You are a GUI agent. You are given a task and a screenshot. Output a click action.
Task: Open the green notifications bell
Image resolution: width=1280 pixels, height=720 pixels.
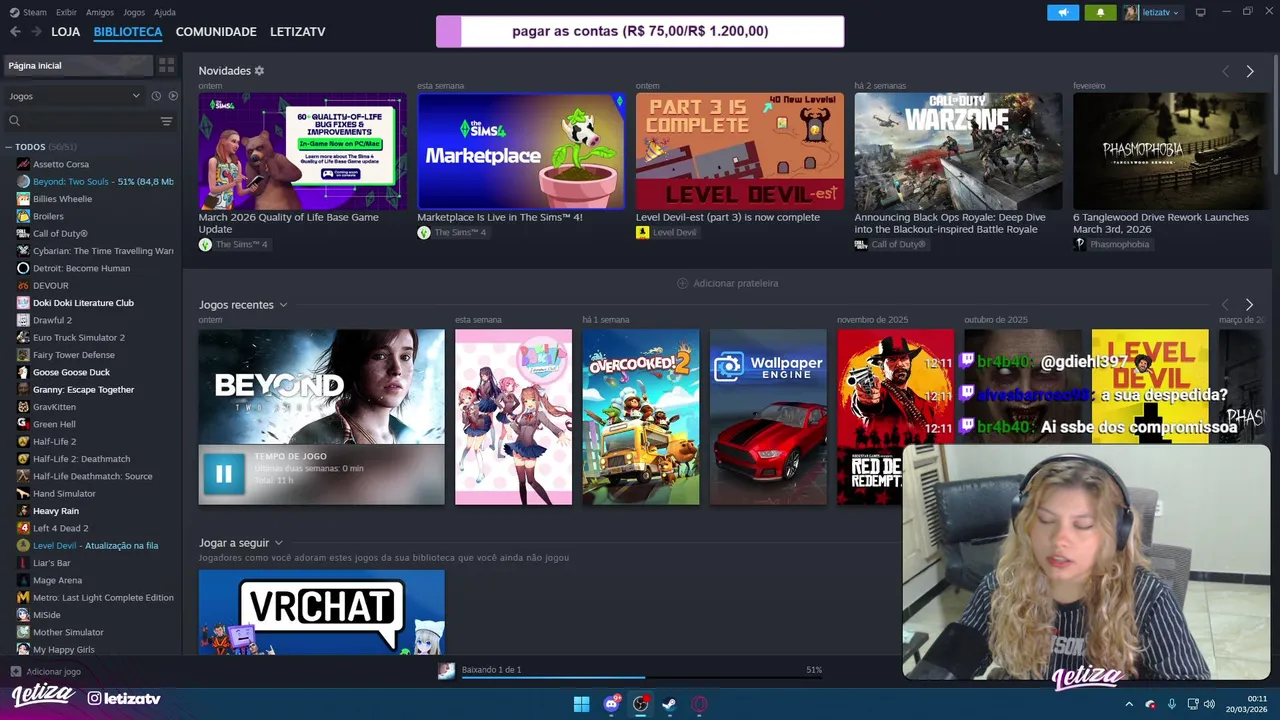[1101, 12]
